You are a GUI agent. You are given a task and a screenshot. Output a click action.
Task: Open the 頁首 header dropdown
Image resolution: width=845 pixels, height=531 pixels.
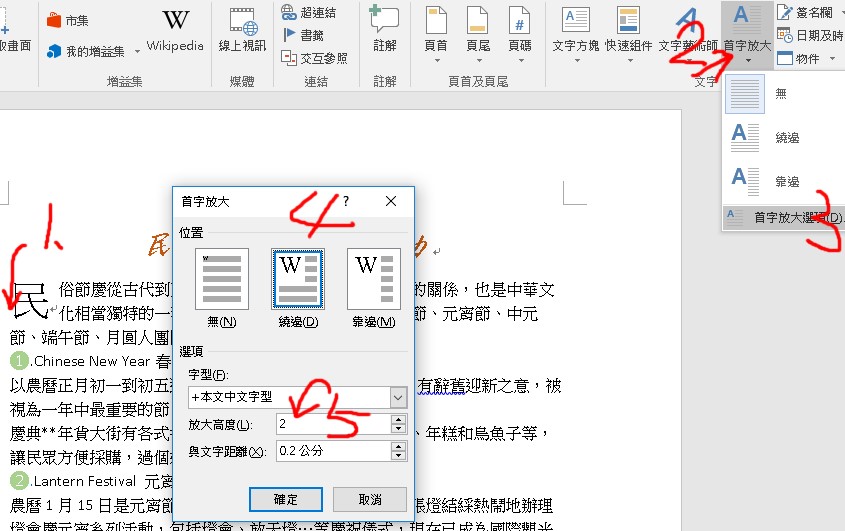(436, 59)
